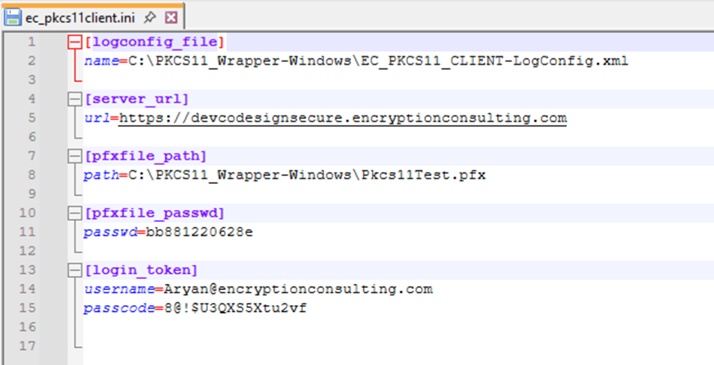This screenshot has height=365, width=714.
Task: Click the 'name' key on line 2
Action: click(101, 61)
